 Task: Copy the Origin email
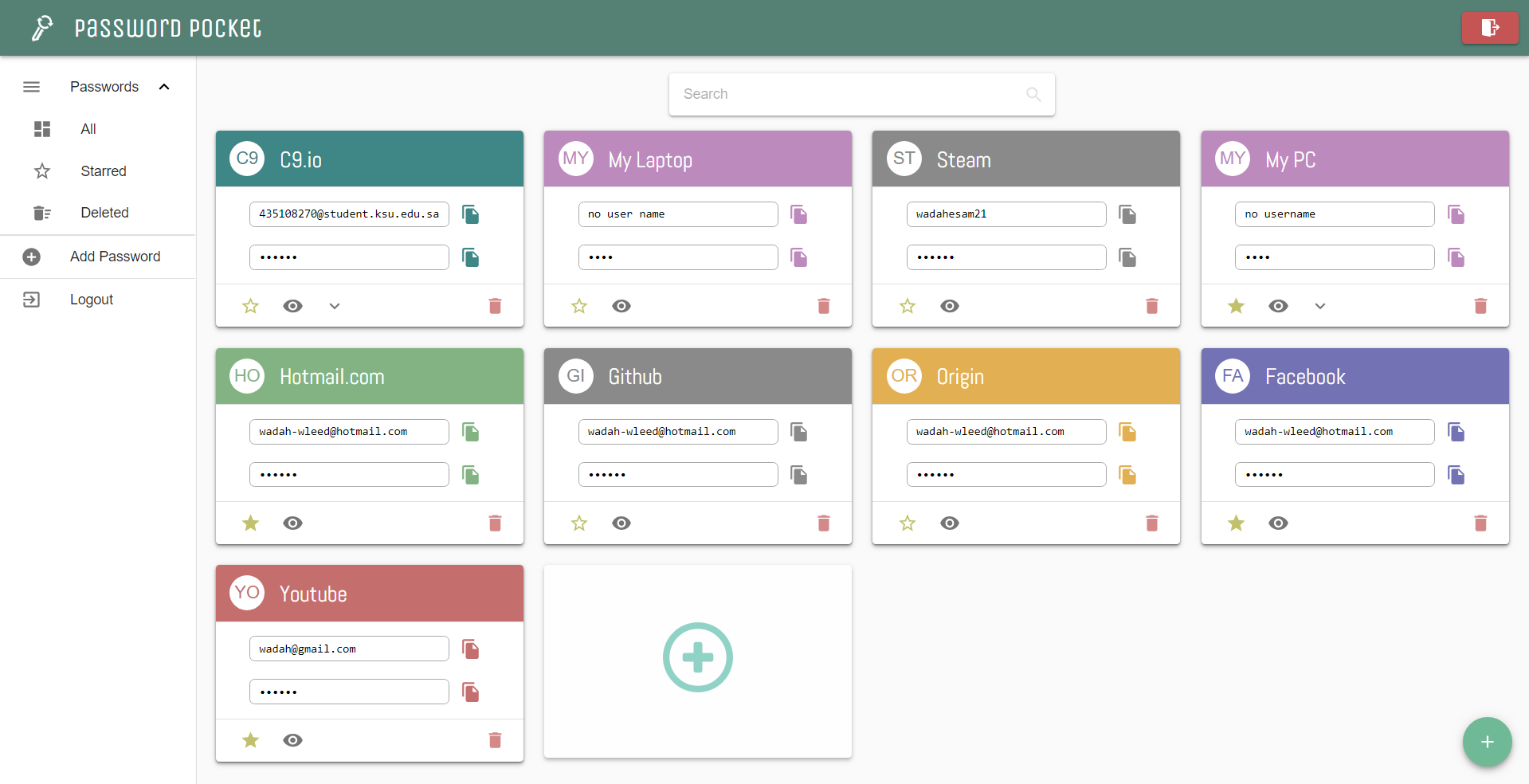click(x=1127, y=432)
